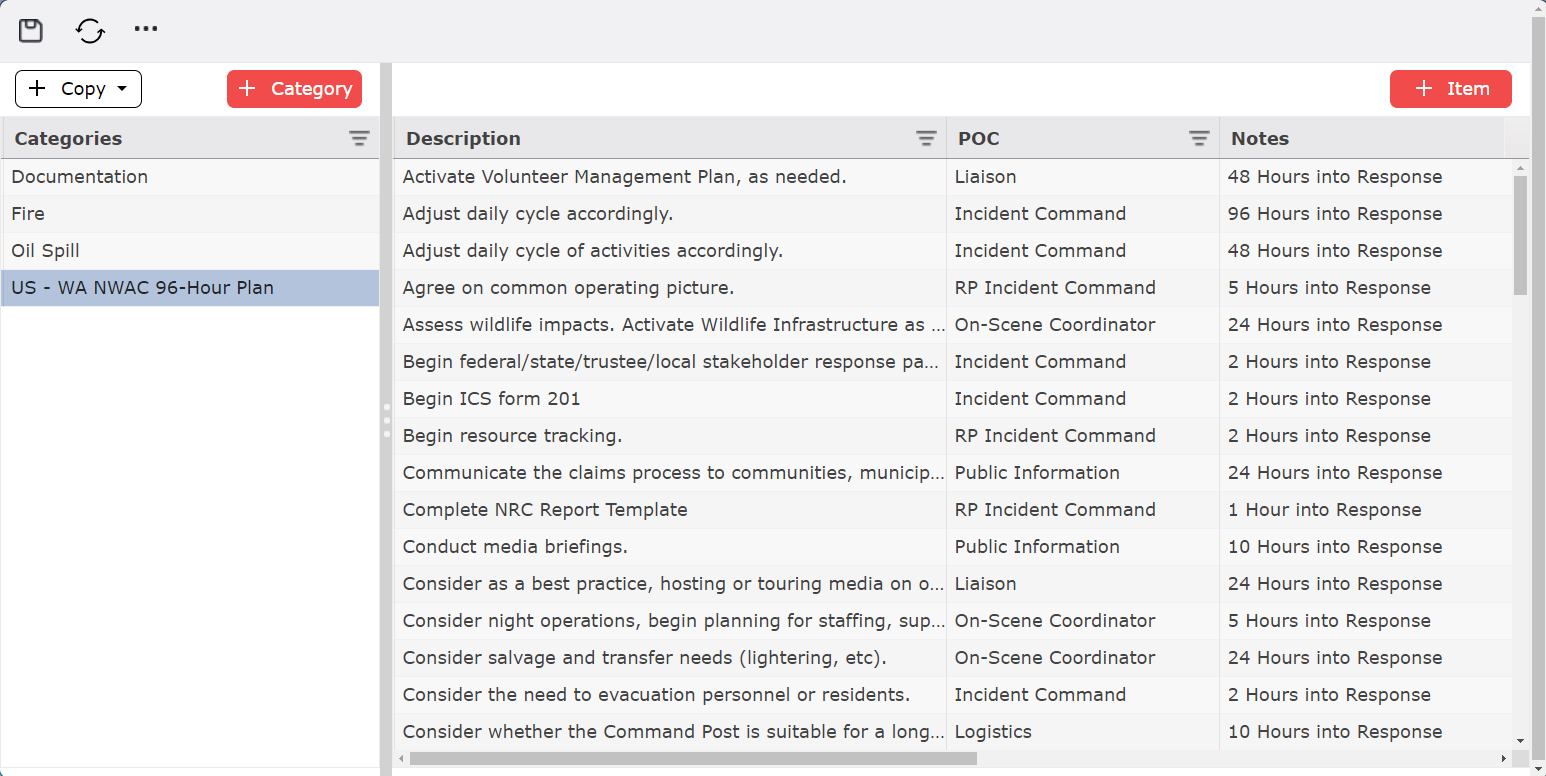Filter the POC column
Image resolution: width=1546 pixels, height=776 pixels.
pyautogui.click(x=1199, y=138)
